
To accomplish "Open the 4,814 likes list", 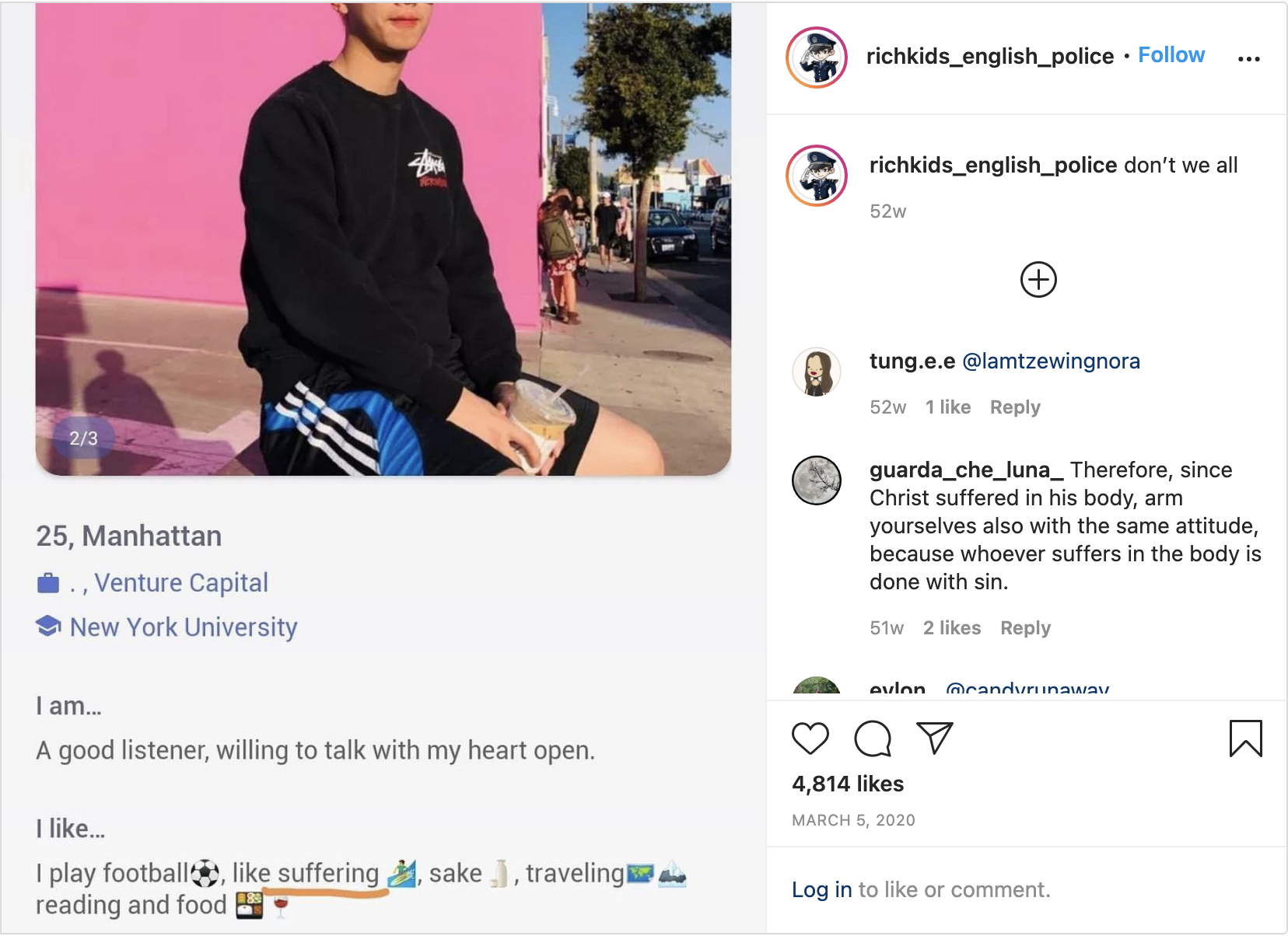I will (x=848, y=784).
